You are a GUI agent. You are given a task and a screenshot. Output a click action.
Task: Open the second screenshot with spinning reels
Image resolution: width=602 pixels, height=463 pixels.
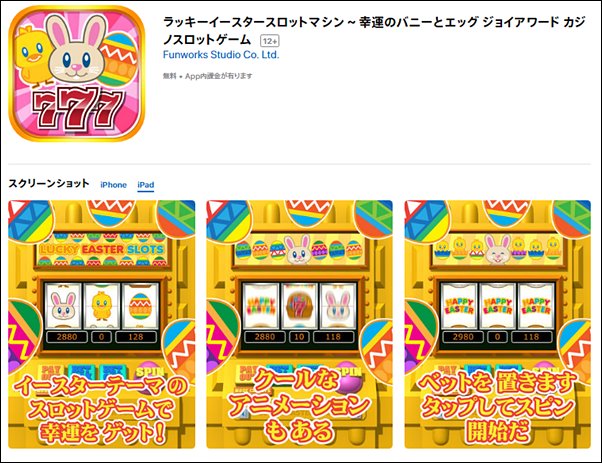[299, 324]
